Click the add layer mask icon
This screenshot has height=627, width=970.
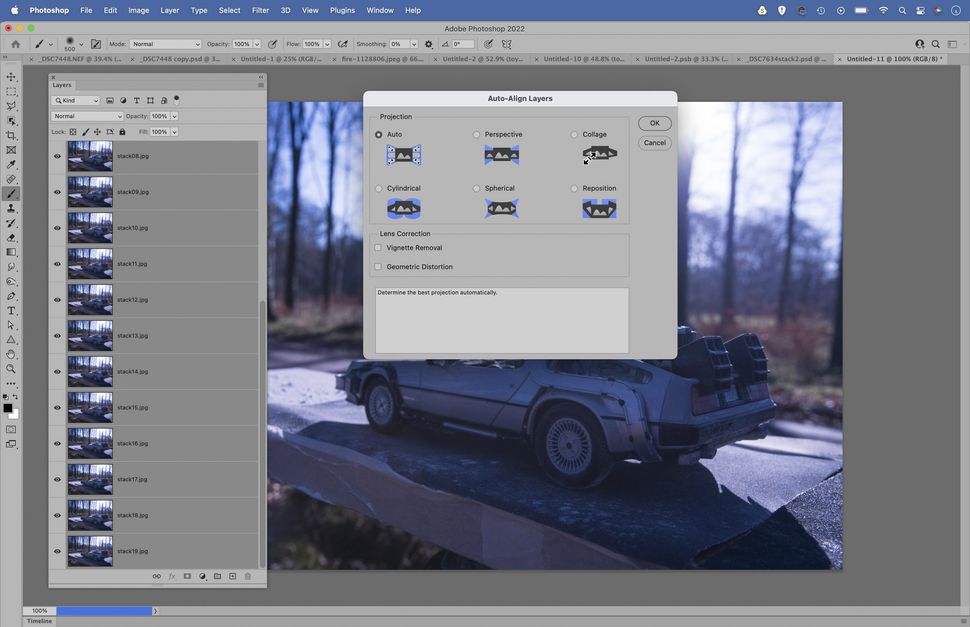187,576
